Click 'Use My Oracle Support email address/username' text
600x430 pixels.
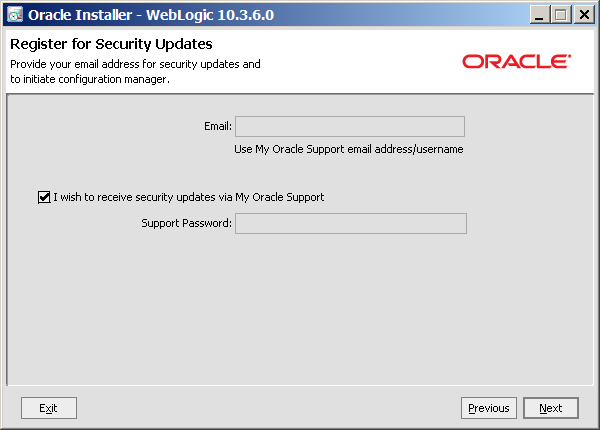[349, 149]
